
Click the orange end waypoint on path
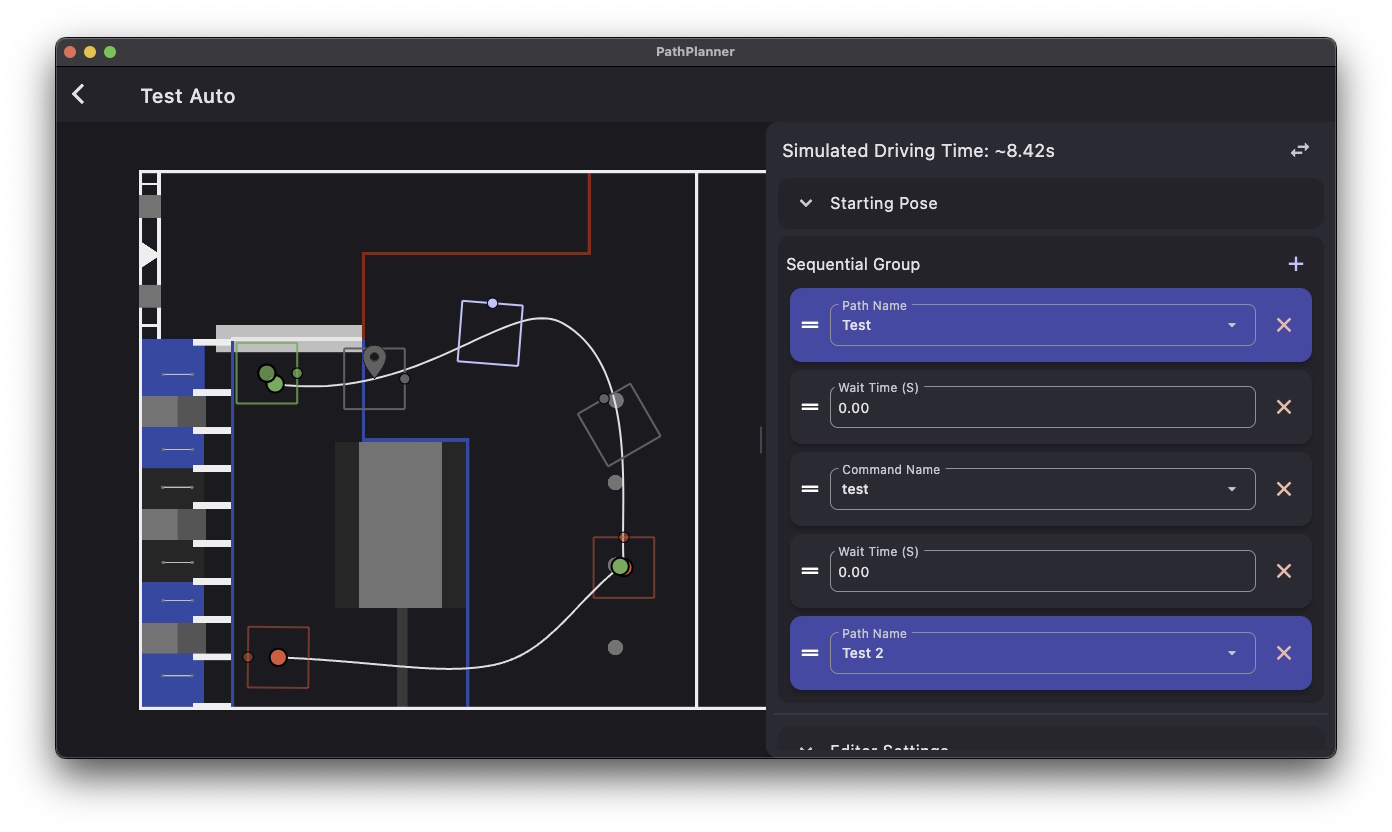pos(278,657)
